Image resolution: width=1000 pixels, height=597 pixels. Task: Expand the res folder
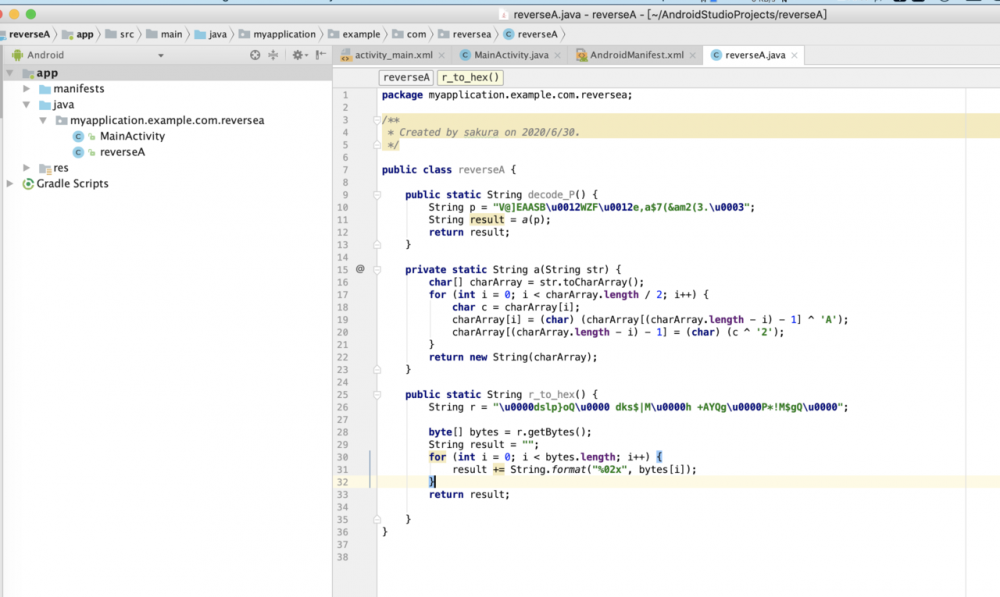click(28, 168)
